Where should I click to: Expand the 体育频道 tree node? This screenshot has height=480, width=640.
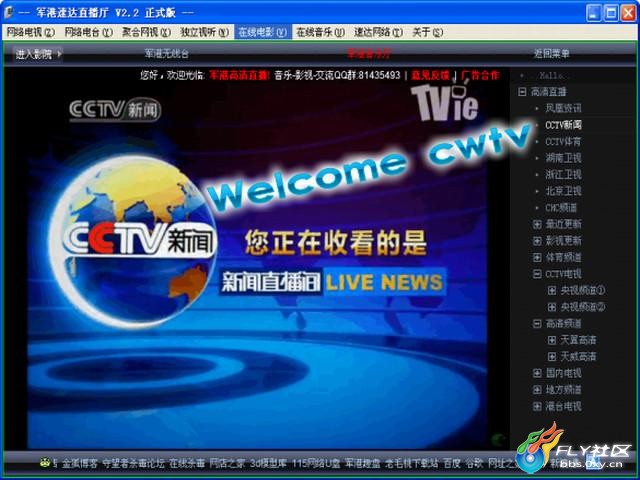537,258
